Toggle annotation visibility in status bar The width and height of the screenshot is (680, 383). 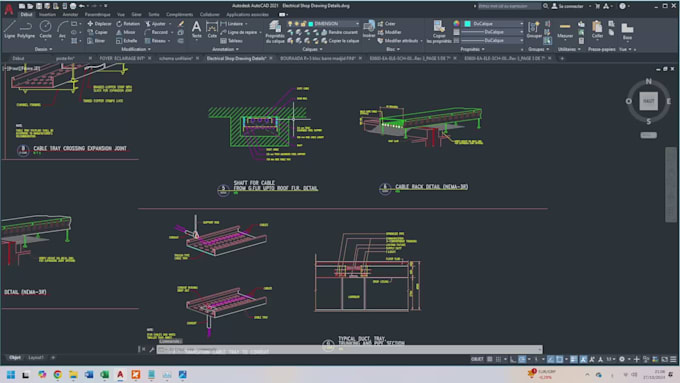(583, 359)
